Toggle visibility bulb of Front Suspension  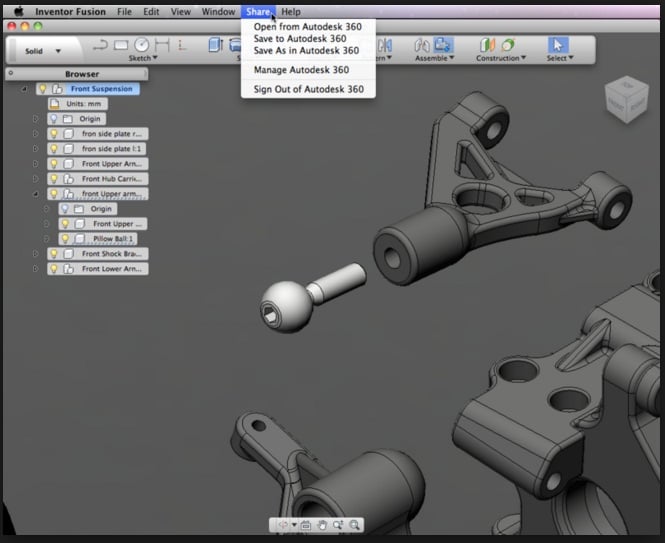pos(43,89)
